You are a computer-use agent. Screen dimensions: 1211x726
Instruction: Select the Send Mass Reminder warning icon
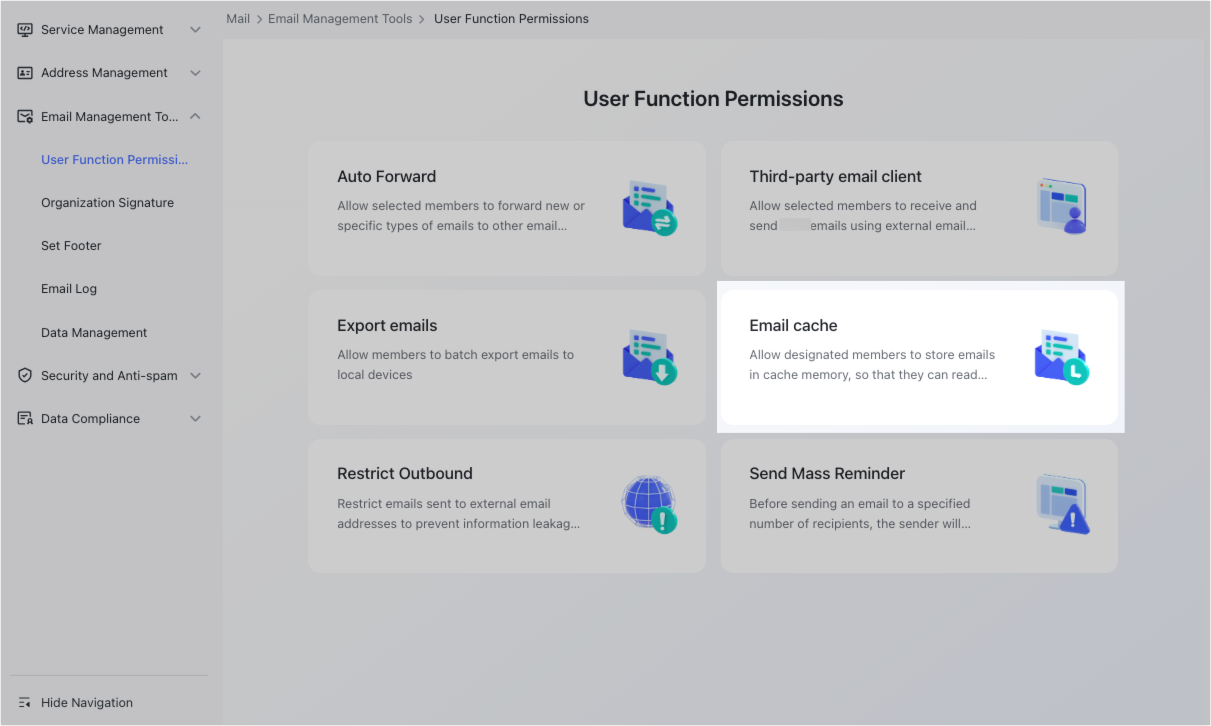click(x=1062, y=503)
